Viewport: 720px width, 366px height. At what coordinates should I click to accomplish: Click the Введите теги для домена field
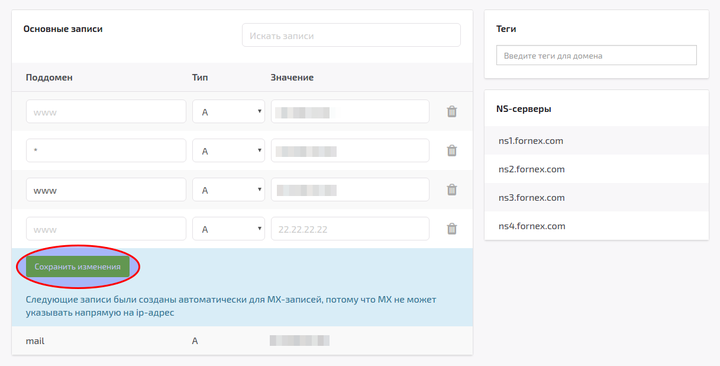[x=596, y=55]
